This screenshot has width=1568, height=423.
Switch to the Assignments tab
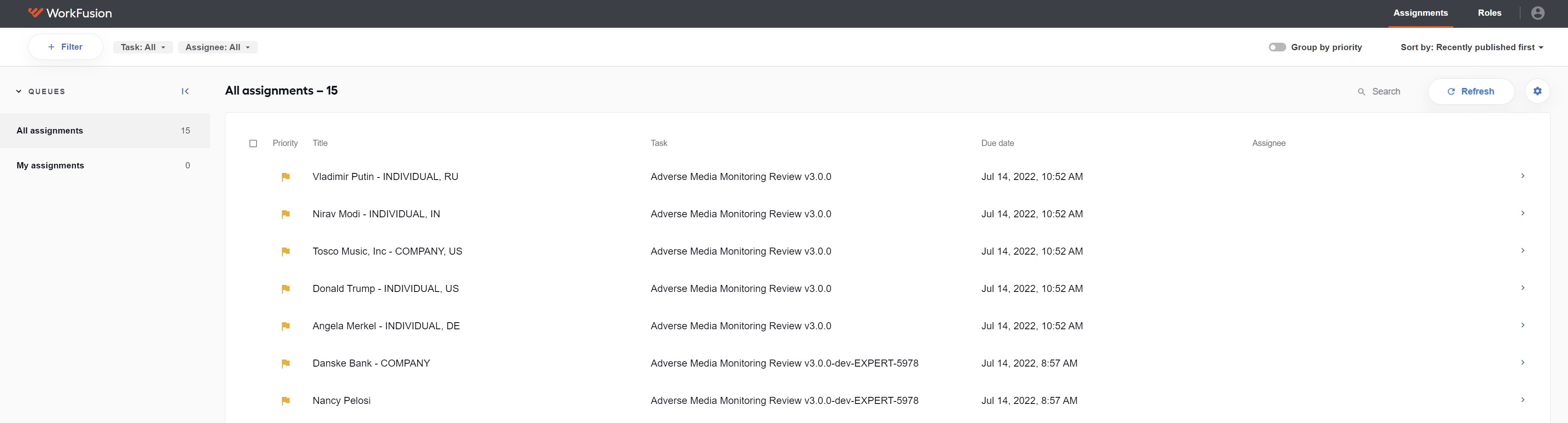(1420, 13)
